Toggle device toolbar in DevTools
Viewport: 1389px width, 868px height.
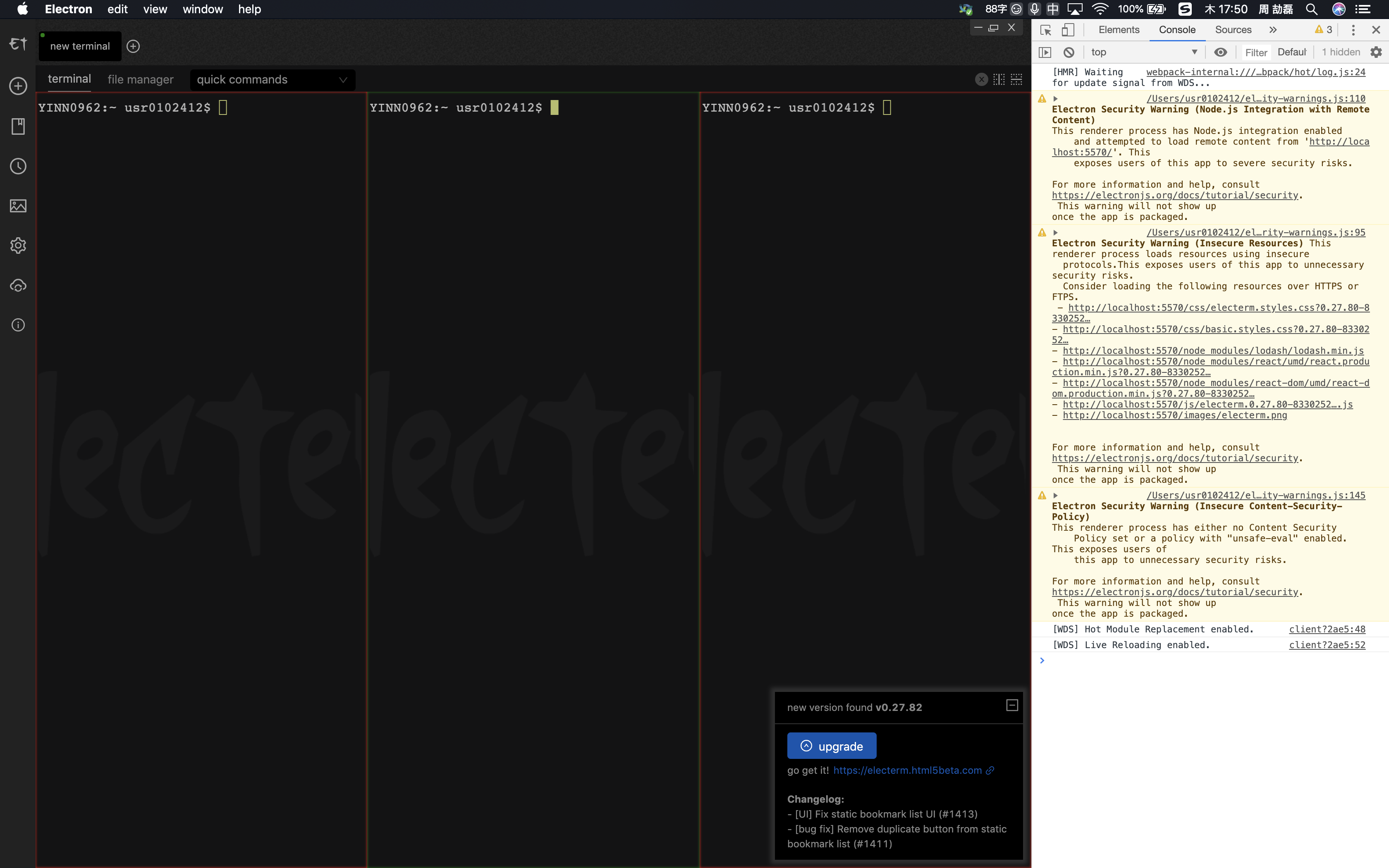tap(1067, 30)
